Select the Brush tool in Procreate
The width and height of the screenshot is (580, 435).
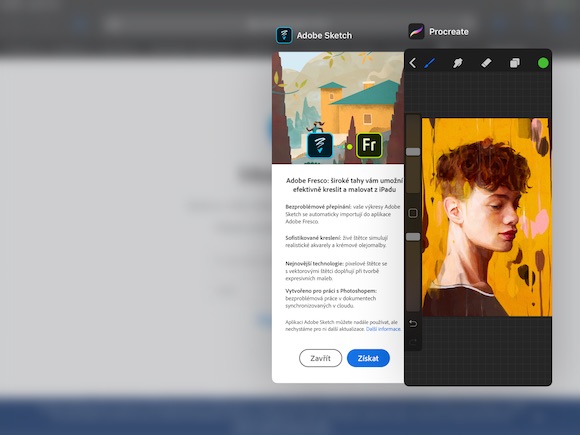pos(430,63)
